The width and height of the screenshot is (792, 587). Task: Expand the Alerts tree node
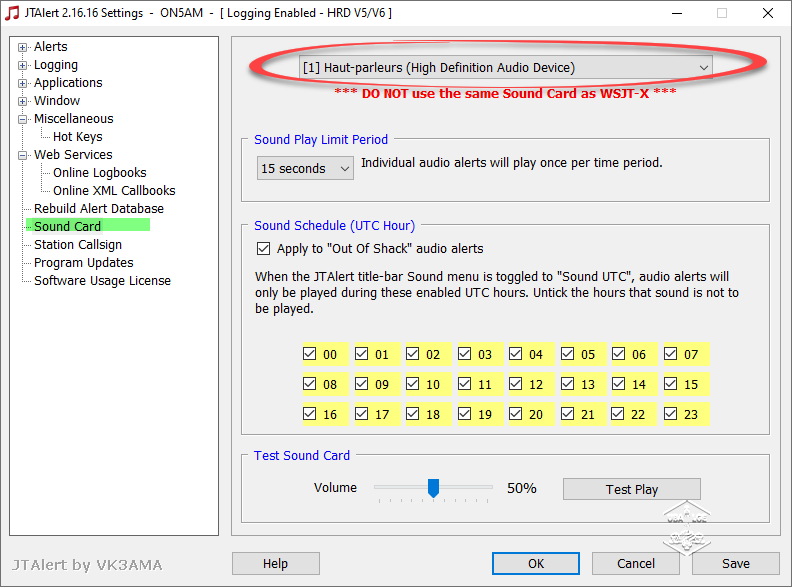[x=22, y=47]
